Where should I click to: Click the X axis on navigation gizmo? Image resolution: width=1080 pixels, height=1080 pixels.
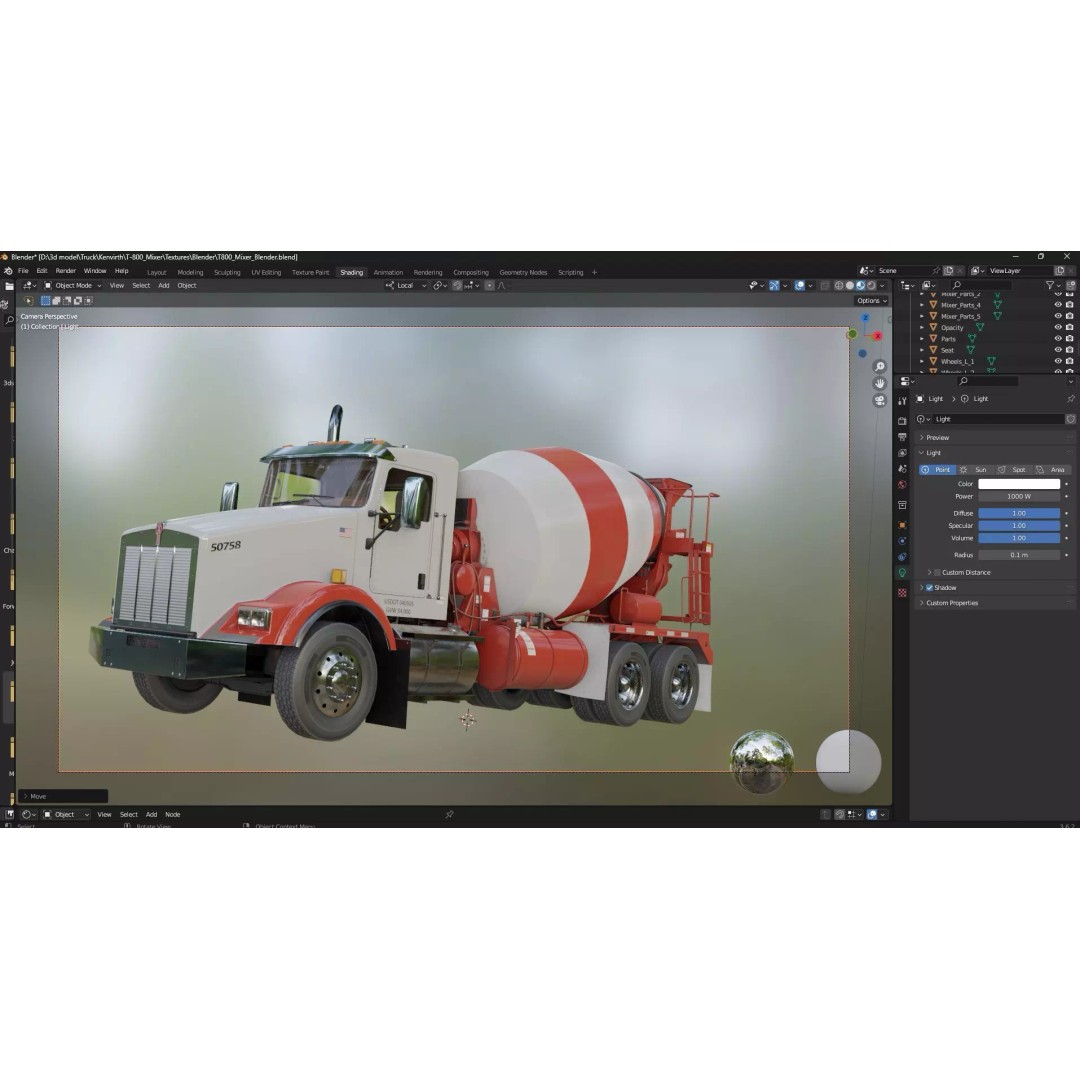(878, 336)
